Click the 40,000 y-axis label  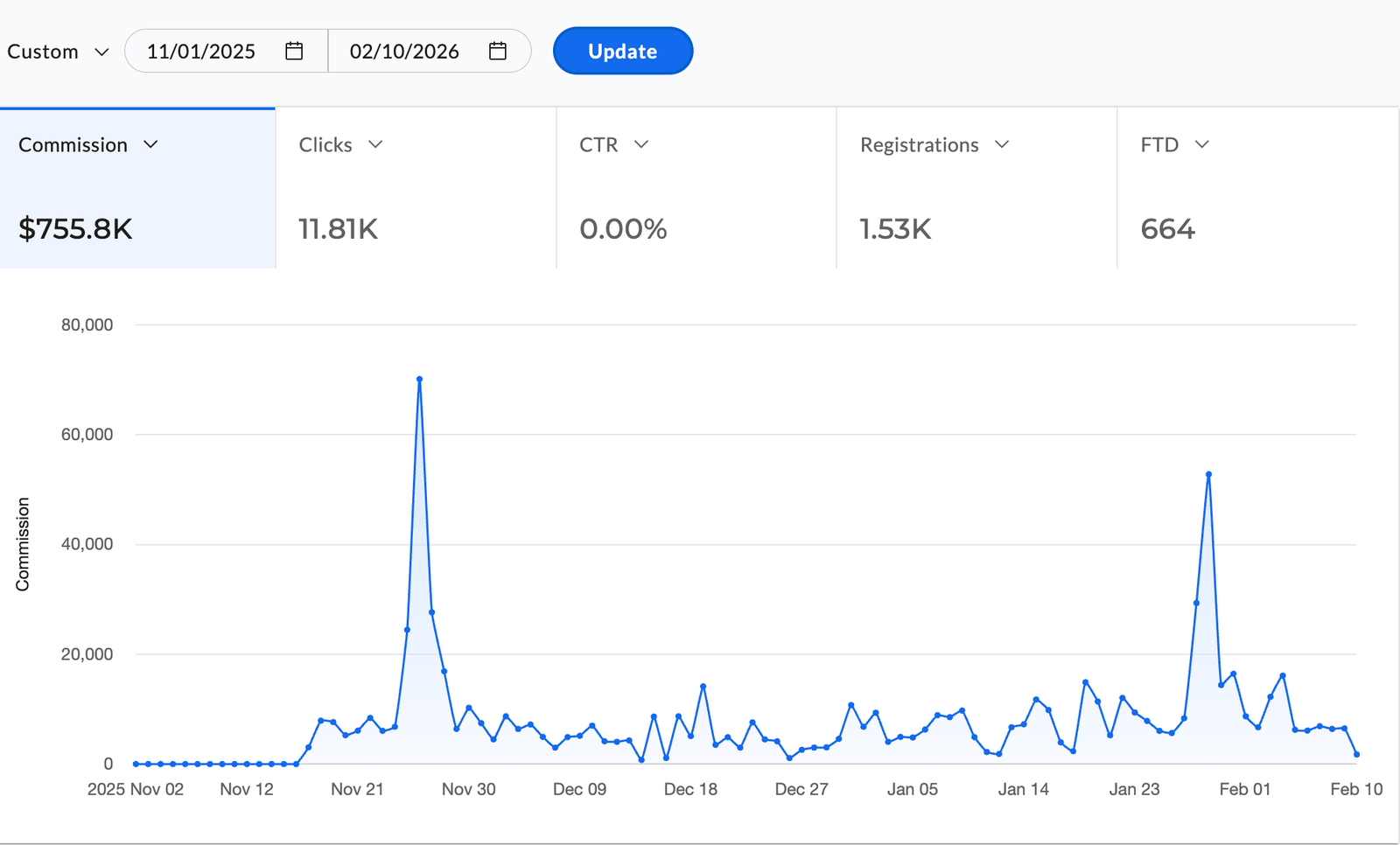pos(87,544)
